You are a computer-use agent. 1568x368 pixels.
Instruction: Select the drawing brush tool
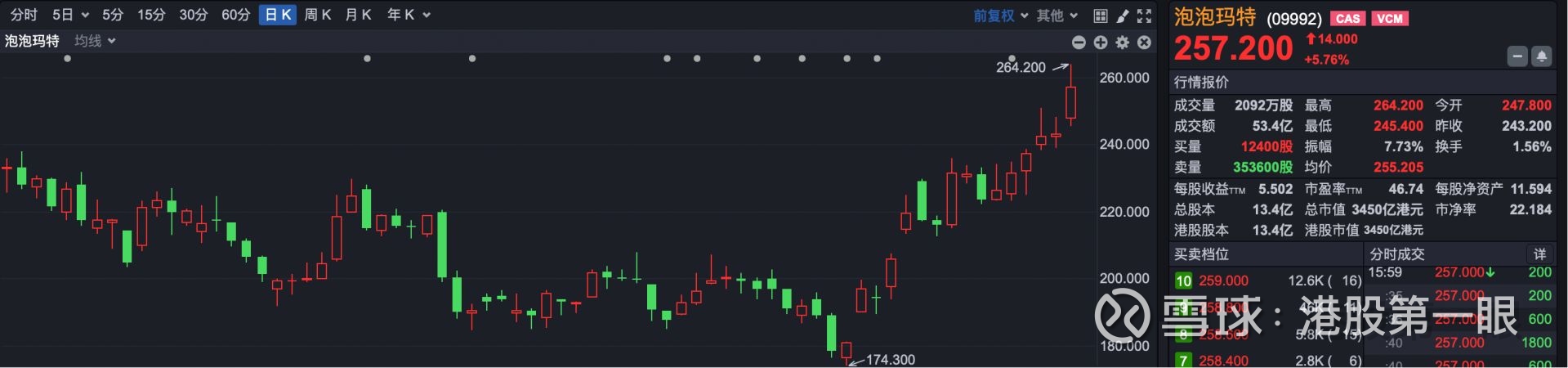pos(1123,16)
